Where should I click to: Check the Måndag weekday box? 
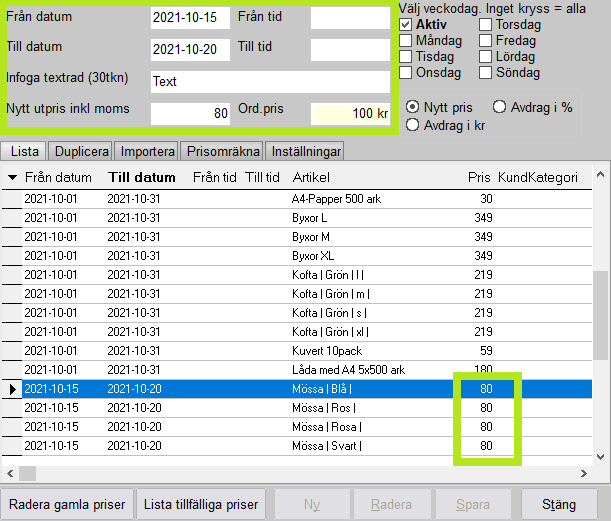tap(406, 41)
